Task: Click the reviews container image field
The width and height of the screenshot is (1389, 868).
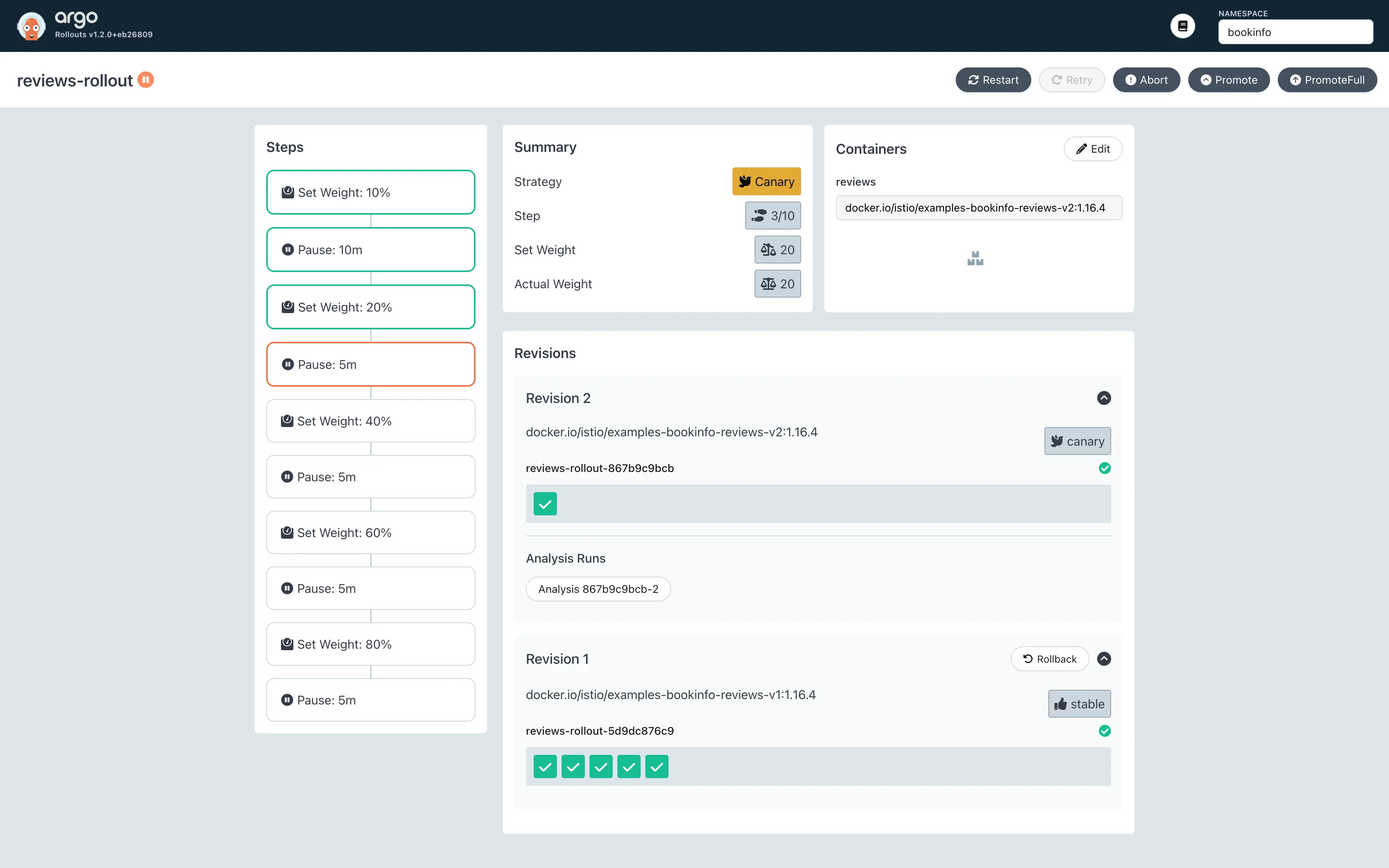Action: click(979, 208)
